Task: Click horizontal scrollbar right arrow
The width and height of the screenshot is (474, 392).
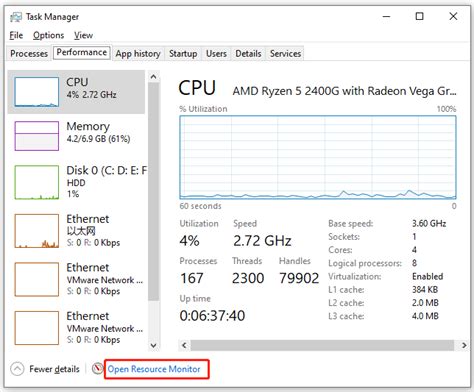Action: pyautogui.click(x=464, y=345)
